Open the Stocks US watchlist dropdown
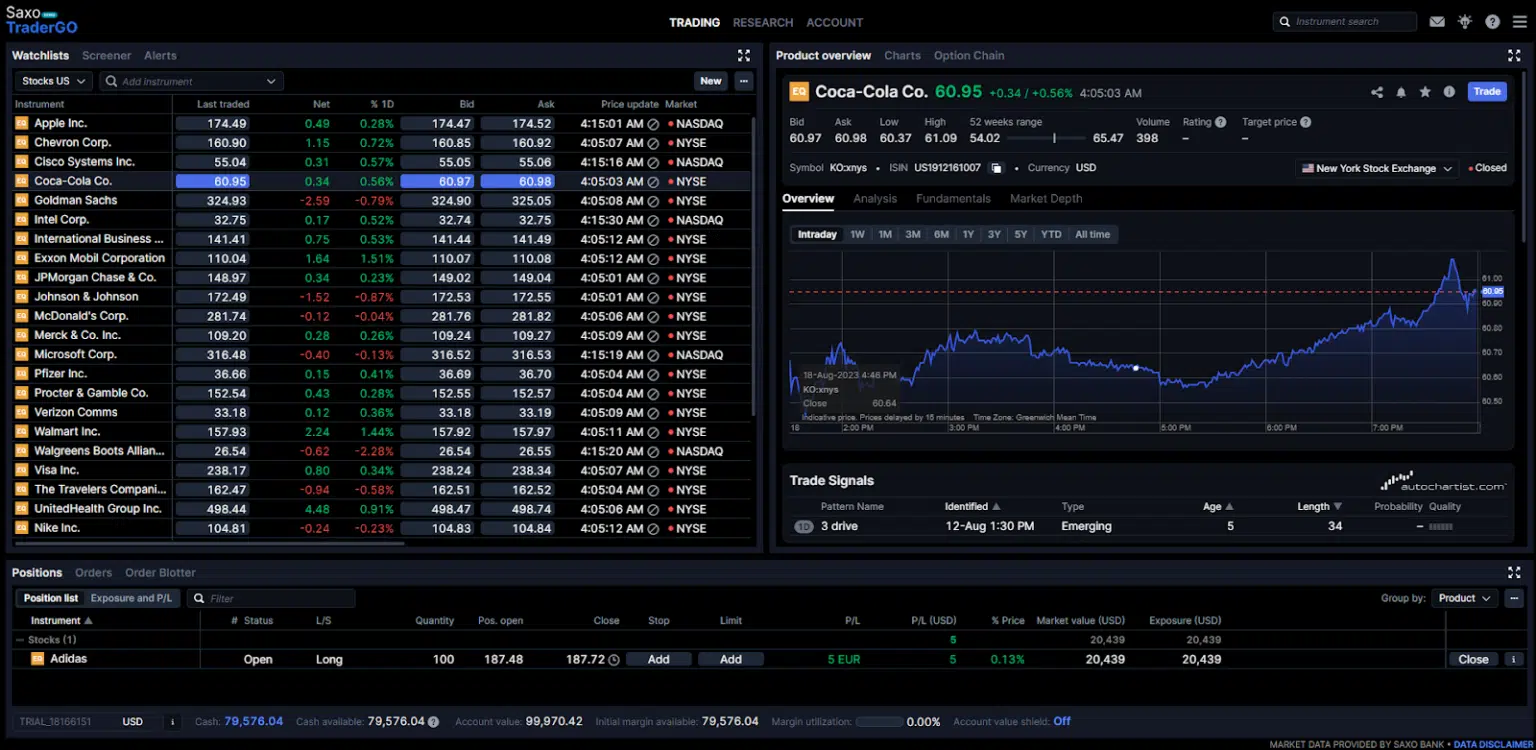The image size is (1536, 750). click(x=53, y=81)
